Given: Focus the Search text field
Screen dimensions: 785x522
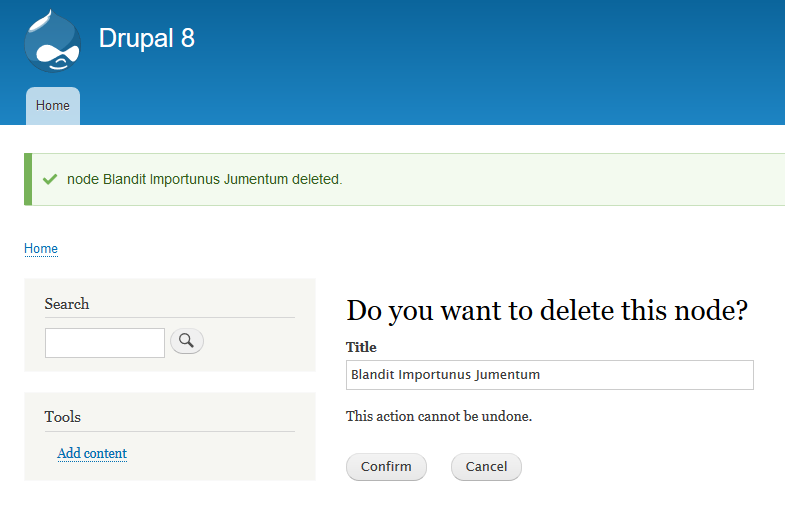Looking at the screenshot, I should [x=105, y=343].
